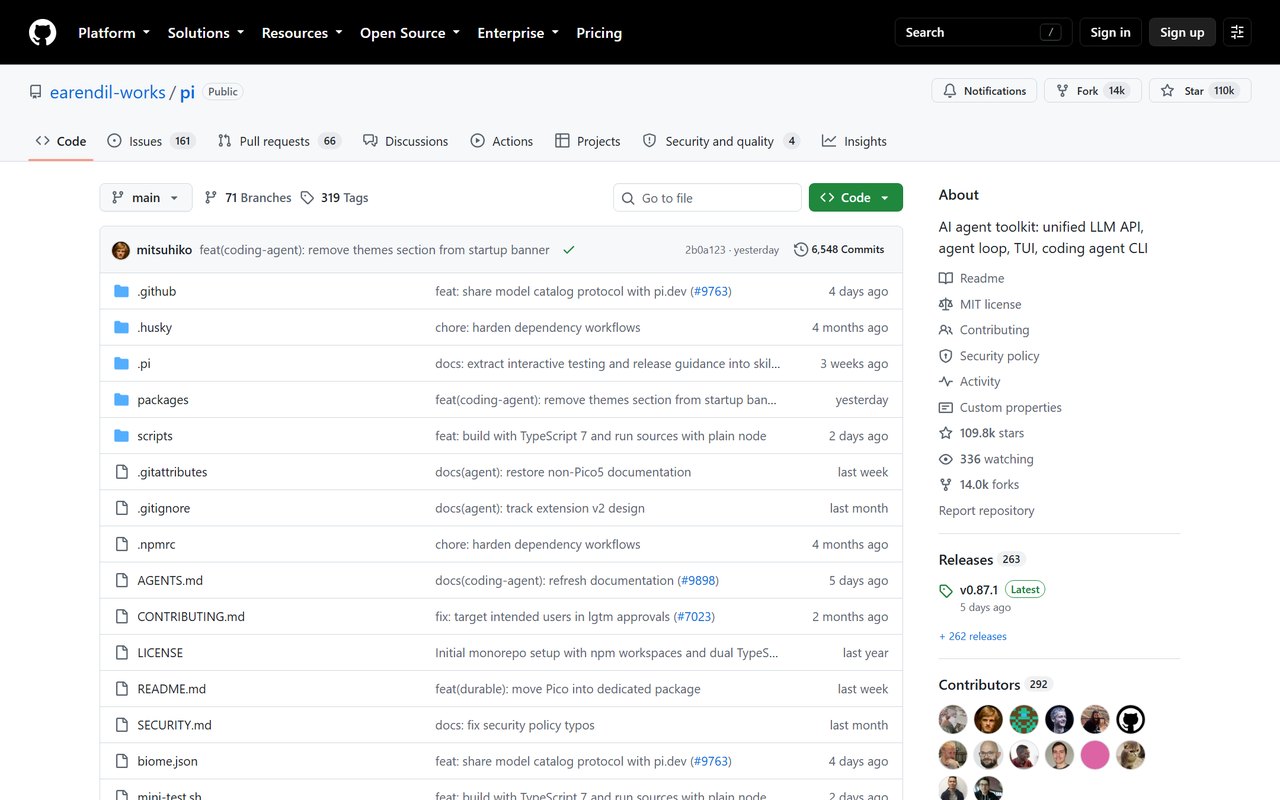Click the bell icon on the Notifications button
This screenshot has width=1280, height=800.
pos(950,91)
